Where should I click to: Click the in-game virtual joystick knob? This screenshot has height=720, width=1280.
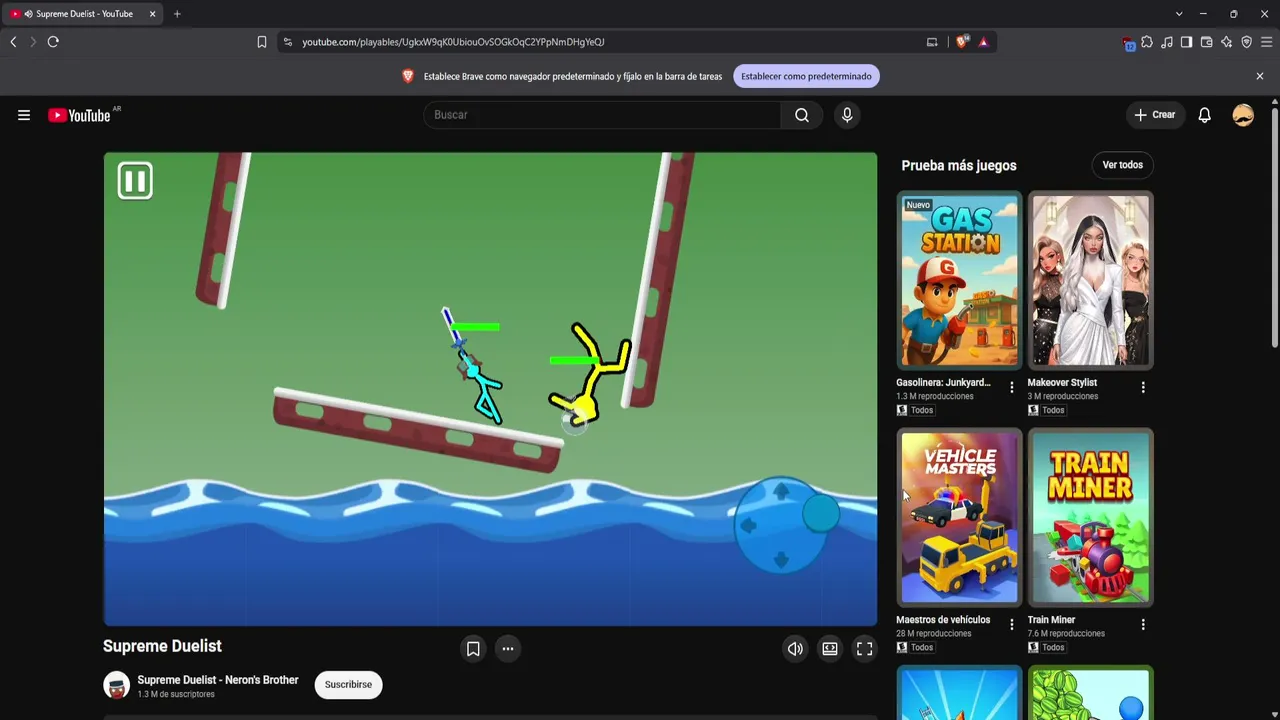click(x=821, y=514)
